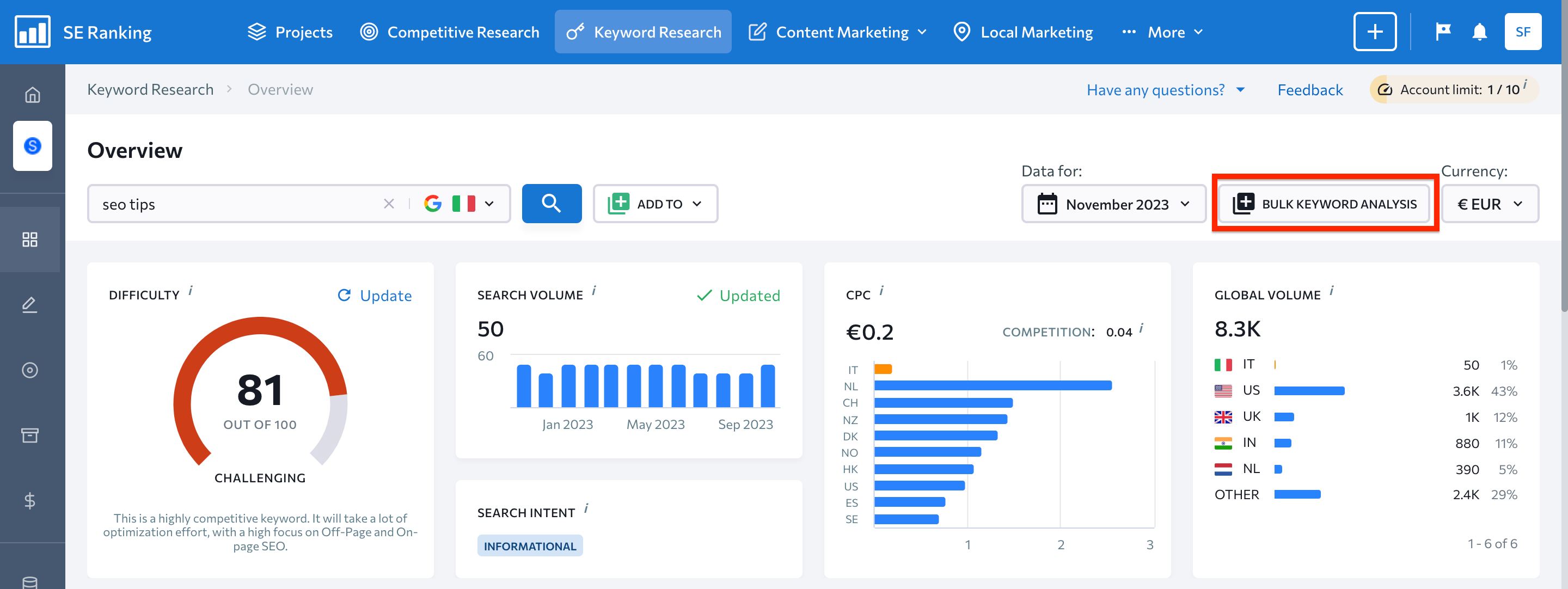Select the Keyword Research tab
This screenshot has width=1568, height=589.
click(643, 32)
